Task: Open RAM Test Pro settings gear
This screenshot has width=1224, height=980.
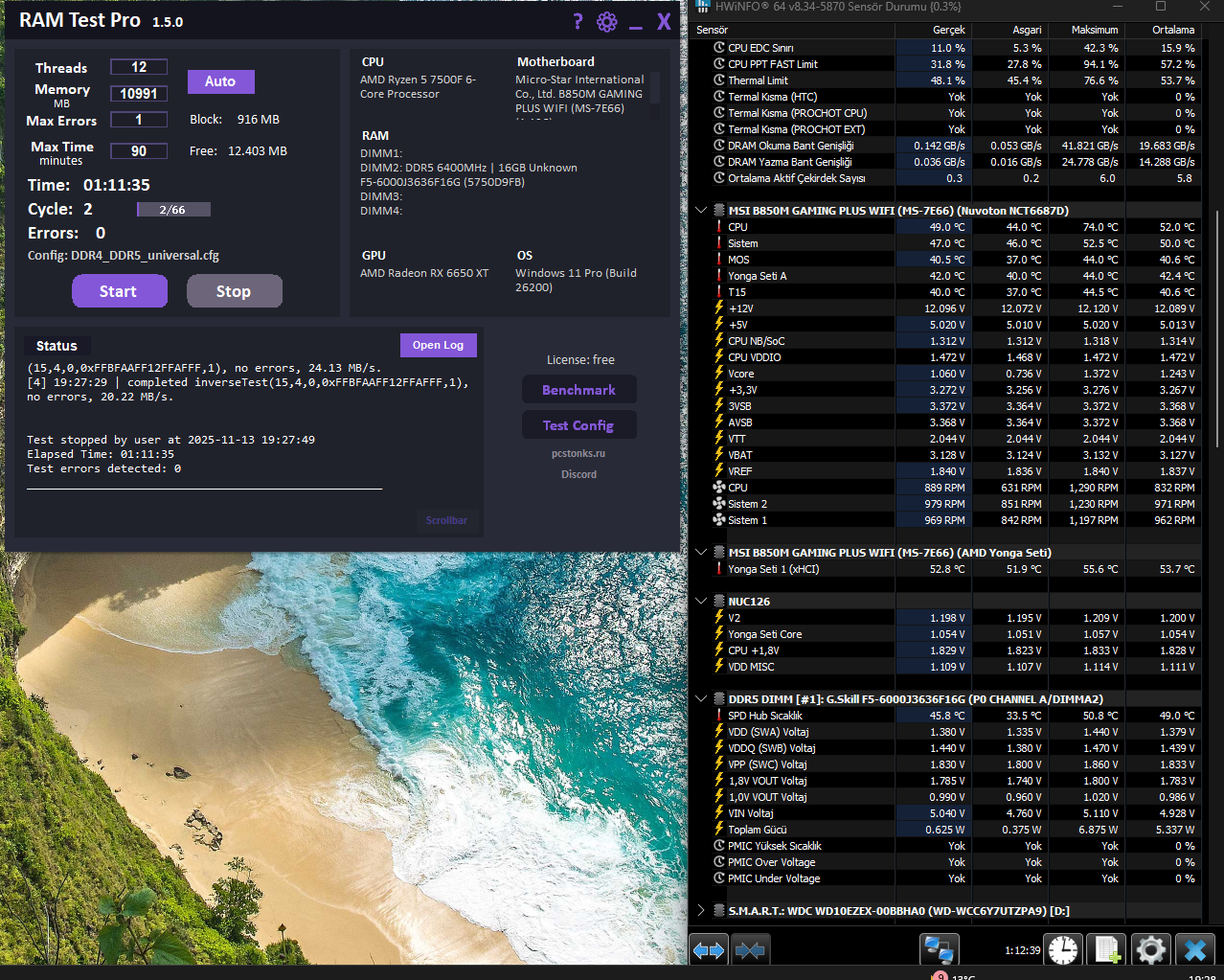Action: pyautogui.click(x=607, y=21)
